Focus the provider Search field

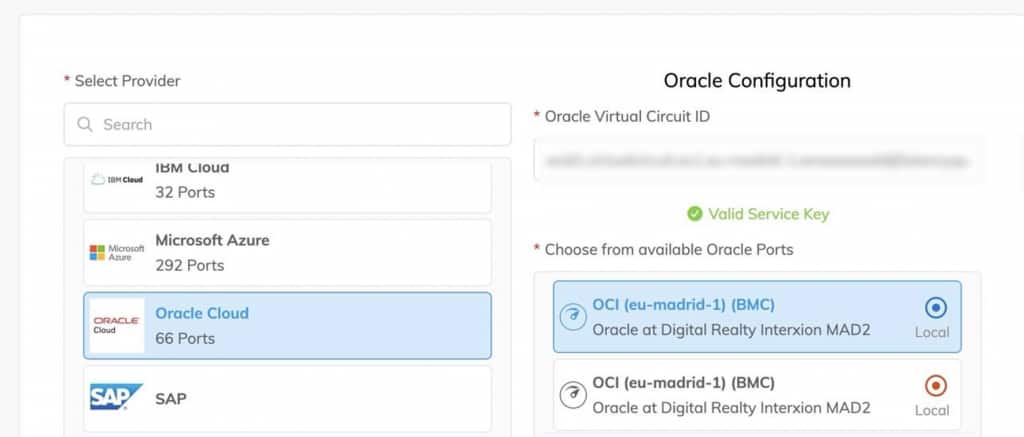click(x=300, y=125)
